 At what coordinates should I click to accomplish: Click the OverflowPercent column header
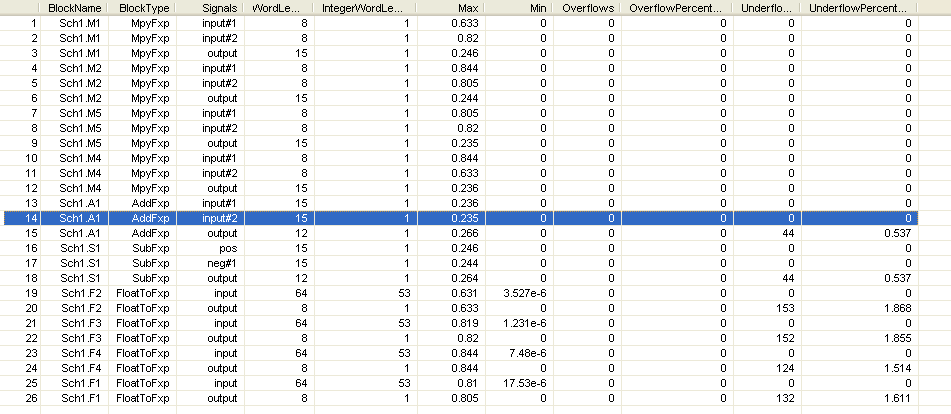[x=677, y=8]
